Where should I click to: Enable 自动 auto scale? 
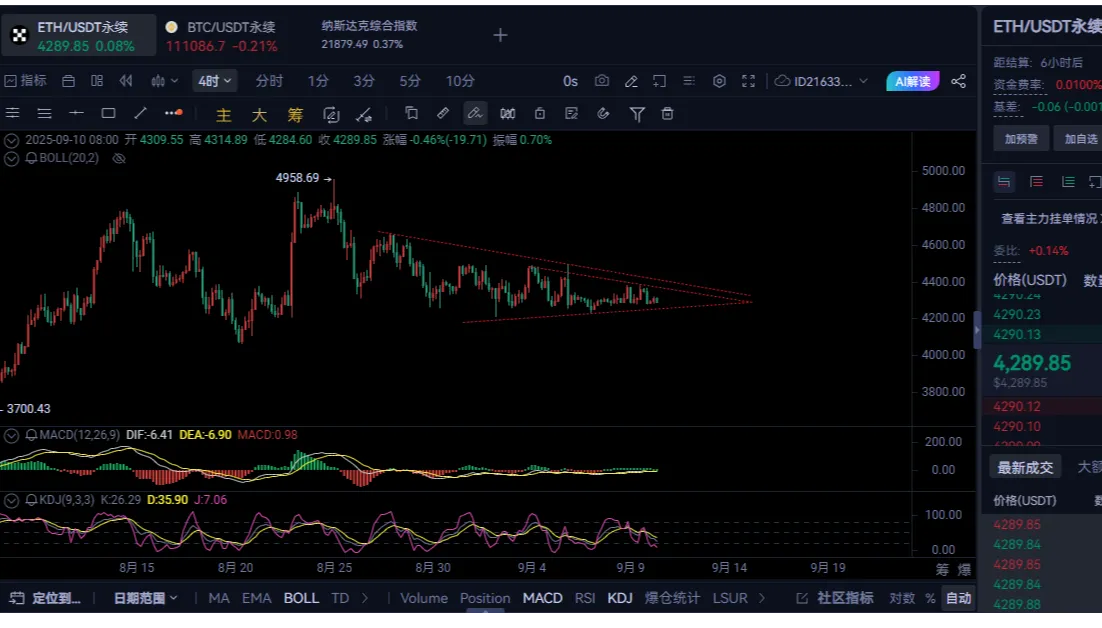958,598
